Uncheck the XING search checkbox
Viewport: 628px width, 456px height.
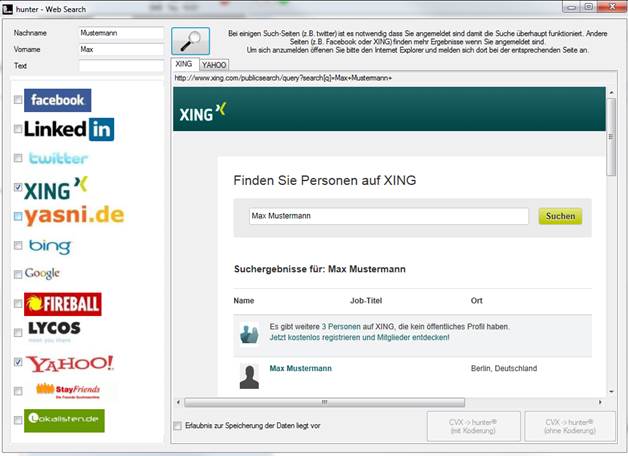pyautogui.click(x=18, y=187)
